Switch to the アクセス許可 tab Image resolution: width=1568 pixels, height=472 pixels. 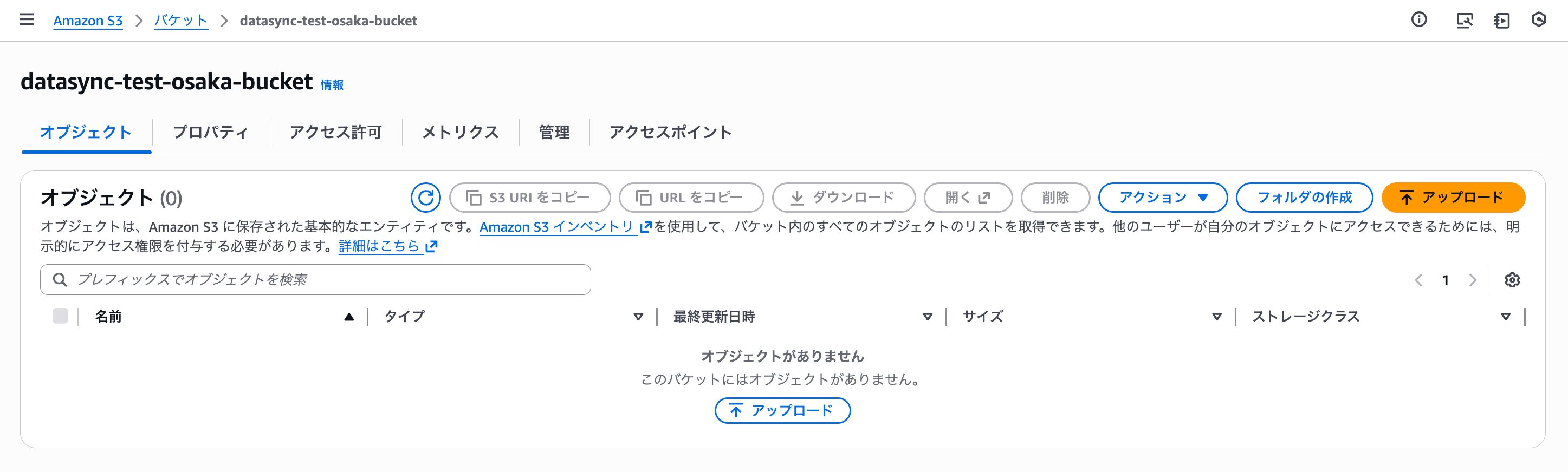[x=335, y=132]
